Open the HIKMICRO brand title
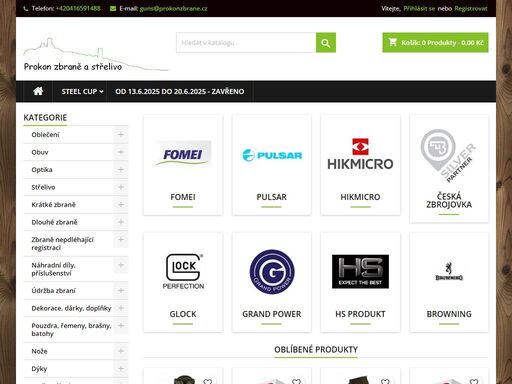 360,197
